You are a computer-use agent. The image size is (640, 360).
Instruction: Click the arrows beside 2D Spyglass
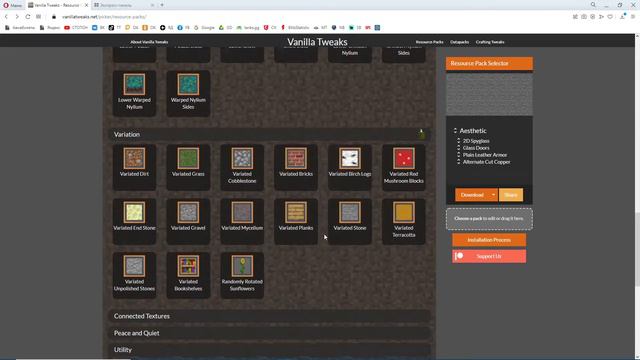pyautogui.click(x=458, y=141)
